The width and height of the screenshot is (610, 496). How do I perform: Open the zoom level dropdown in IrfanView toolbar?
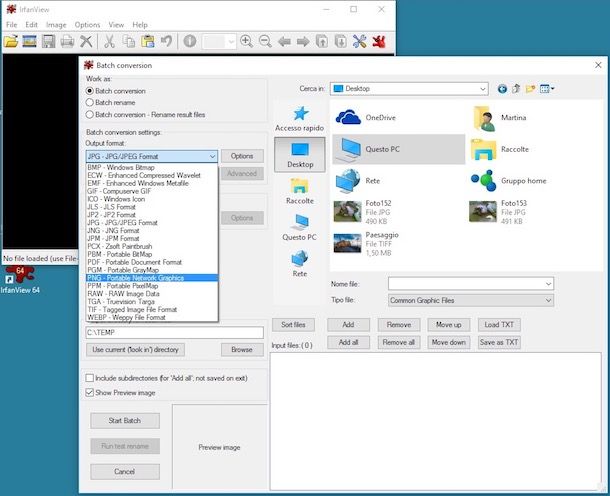click(x=231, y=42)
